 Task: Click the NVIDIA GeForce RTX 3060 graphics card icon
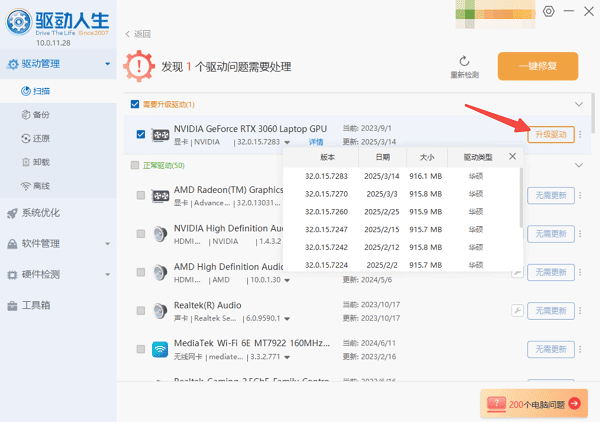(160, 134)
